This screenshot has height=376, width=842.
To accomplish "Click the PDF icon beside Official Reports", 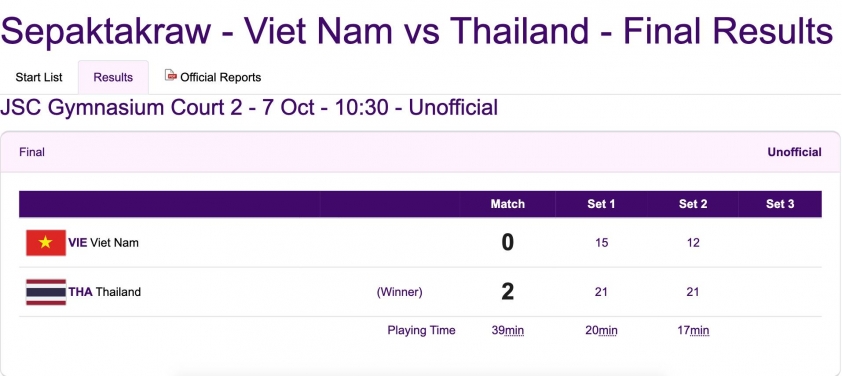I will coord(171,75).
